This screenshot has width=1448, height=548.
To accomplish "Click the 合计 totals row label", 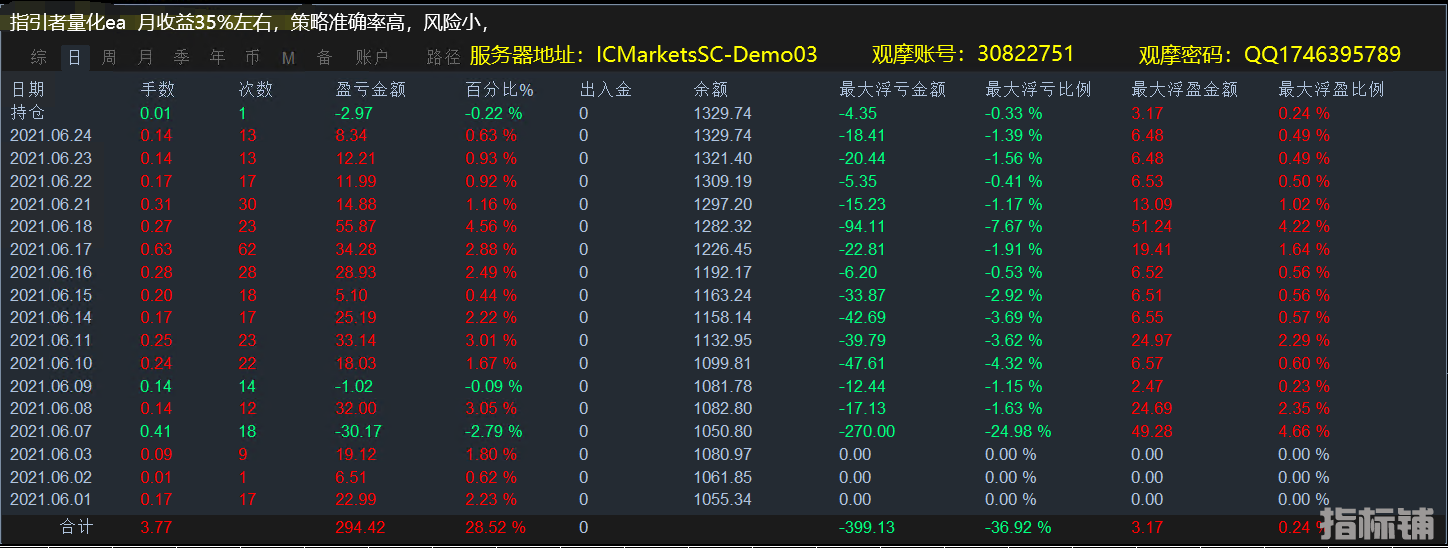I will [76, 527].
